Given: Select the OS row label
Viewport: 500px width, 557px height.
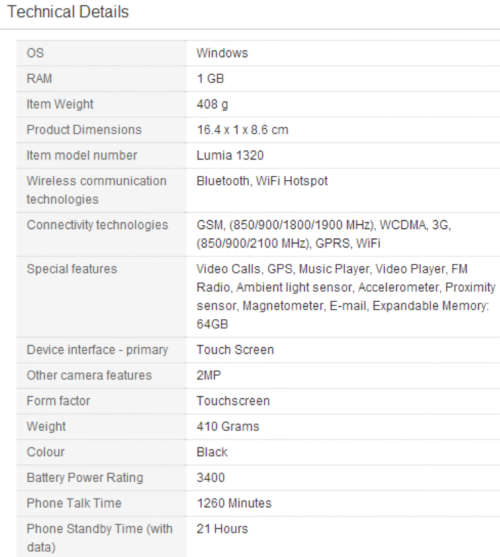Looking at the screenshot, I should [x=35, y=53].
